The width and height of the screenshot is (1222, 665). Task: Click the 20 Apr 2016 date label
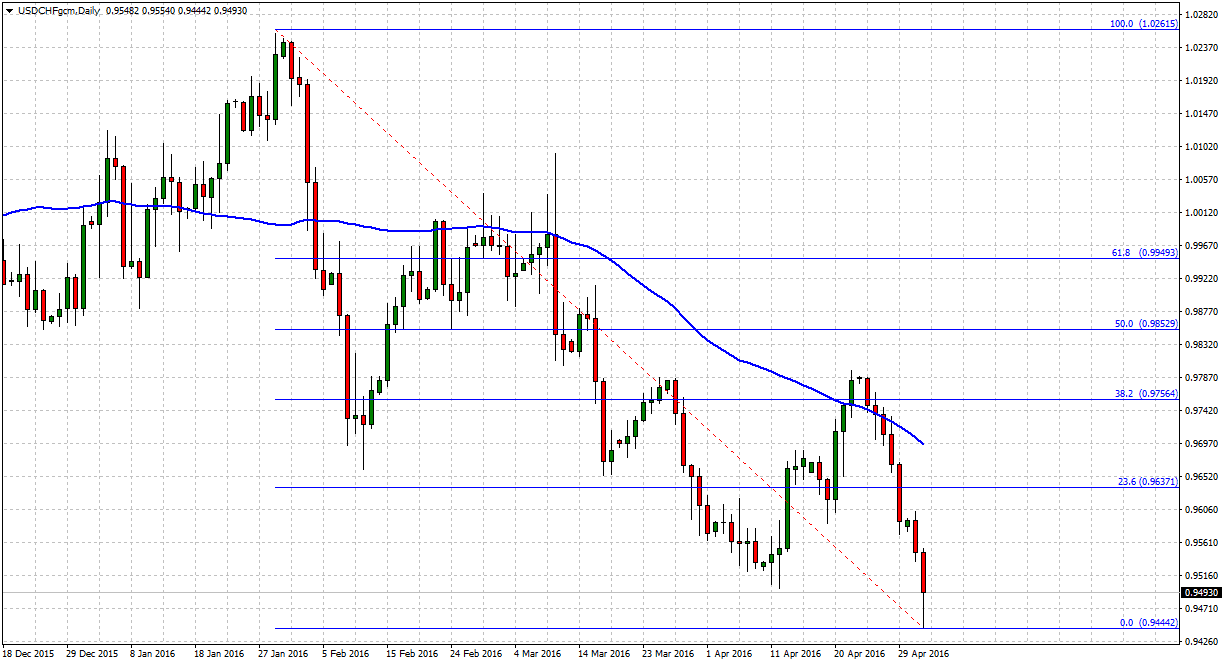click(x=860, y=654)
